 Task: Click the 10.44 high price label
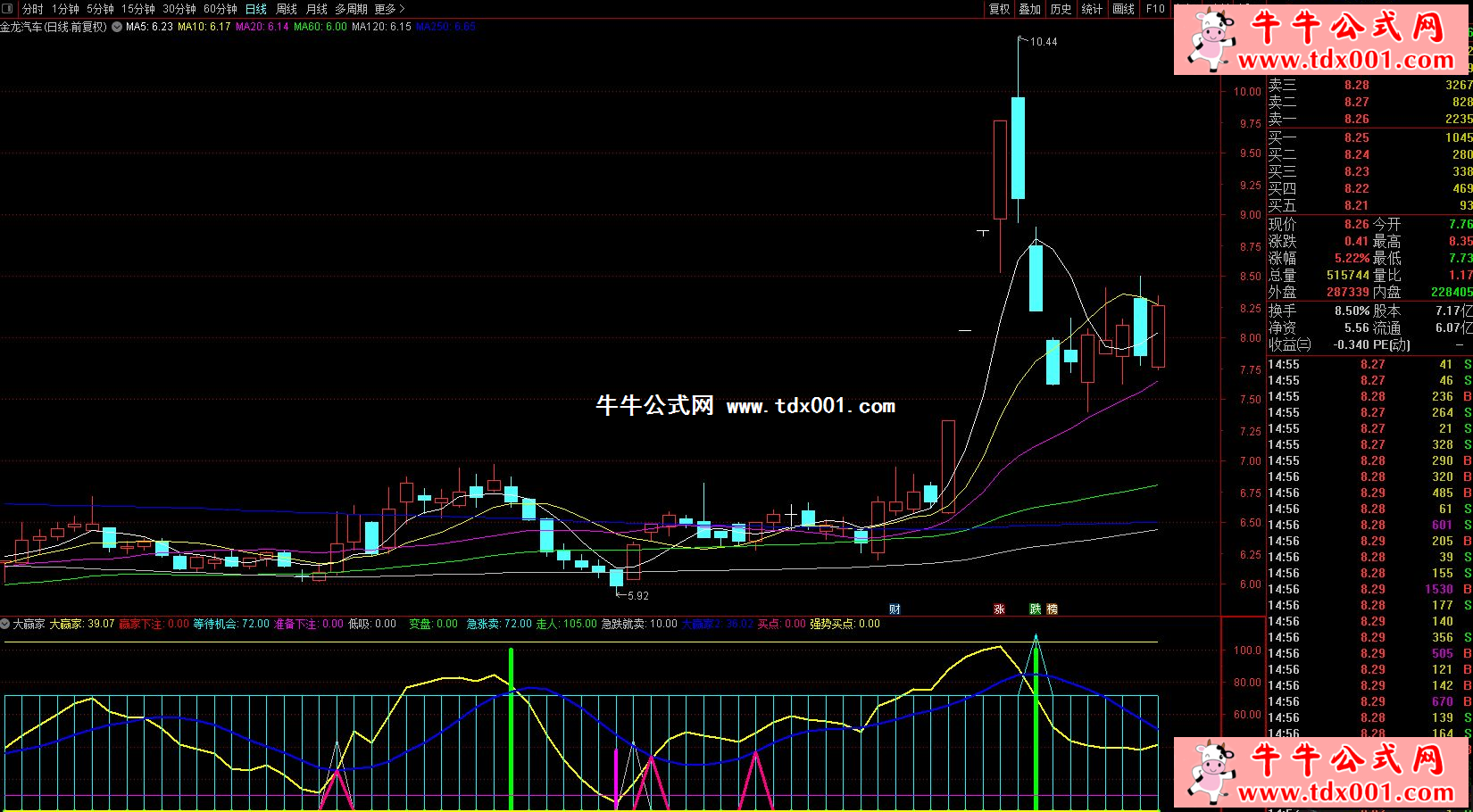[x=1044, y=42]
